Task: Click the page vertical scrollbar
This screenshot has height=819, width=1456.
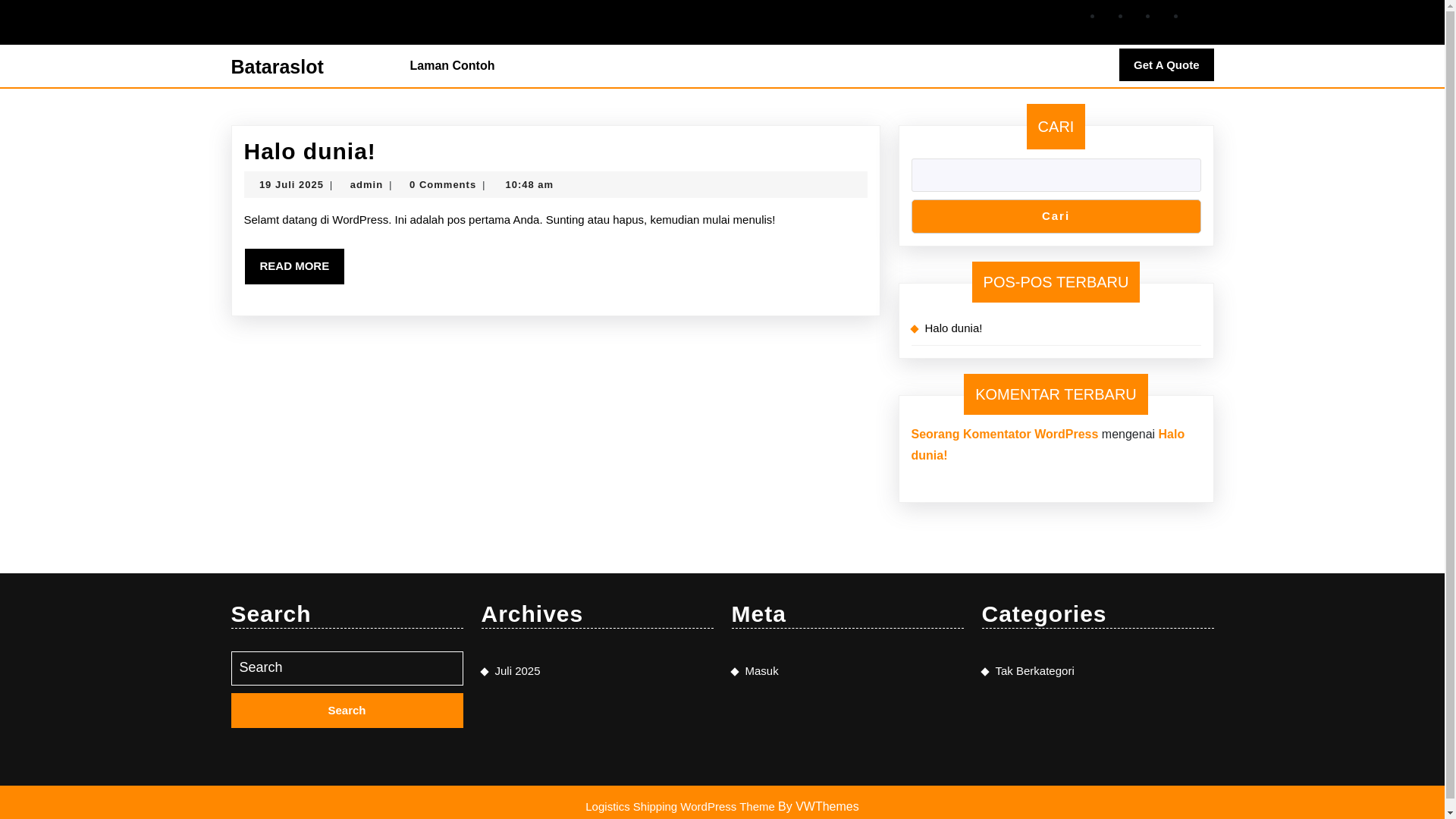Action: 1450,409
